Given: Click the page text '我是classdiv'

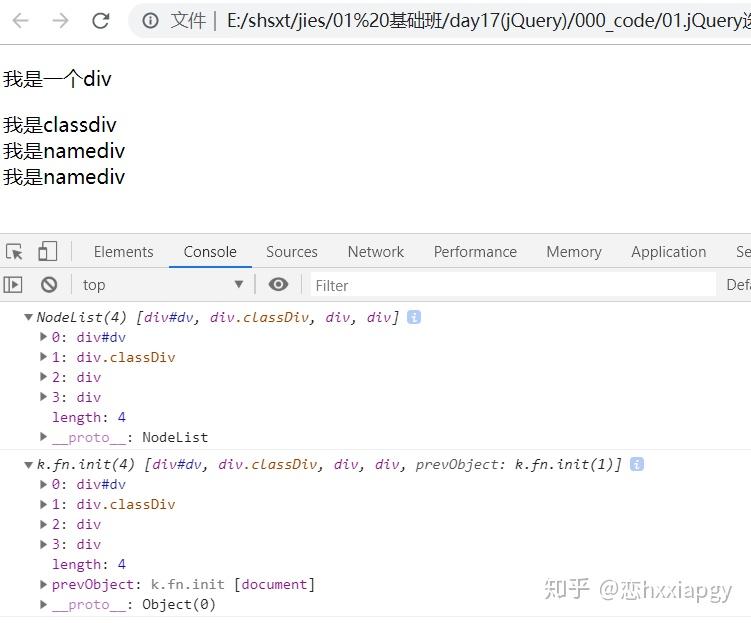Looking at the screenshot, I should 59,125.
